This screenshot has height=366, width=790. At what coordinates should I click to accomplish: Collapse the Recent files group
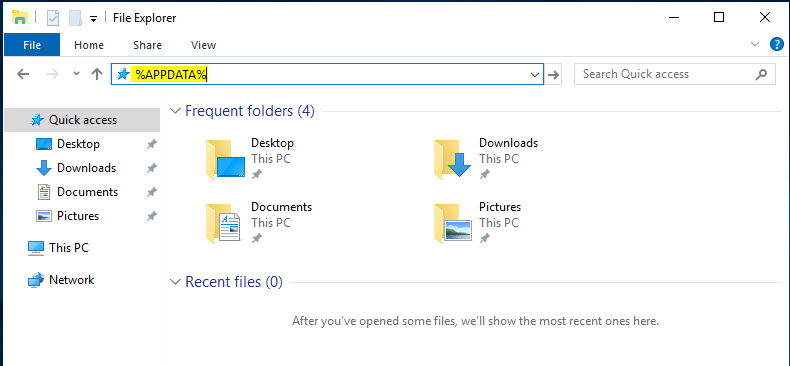(x=175, y=282)
